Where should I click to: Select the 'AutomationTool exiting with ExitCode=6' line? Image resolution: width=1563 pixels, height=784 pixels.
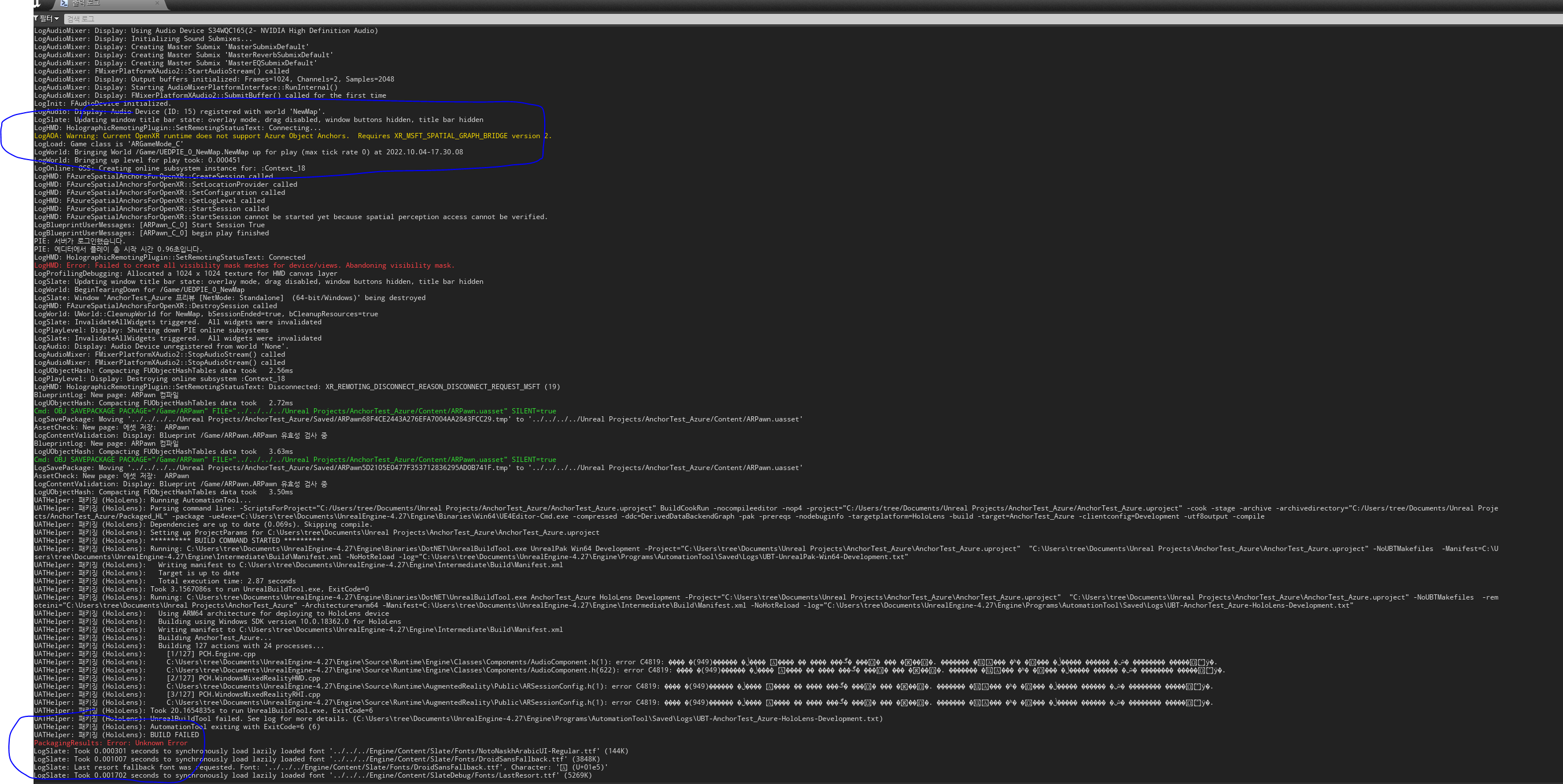pos(177,726)
